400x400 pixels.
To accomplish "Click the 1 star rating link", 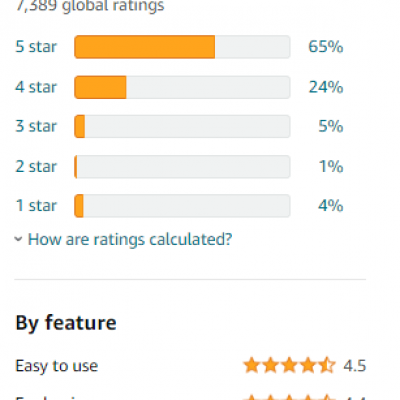I will 36,206.
